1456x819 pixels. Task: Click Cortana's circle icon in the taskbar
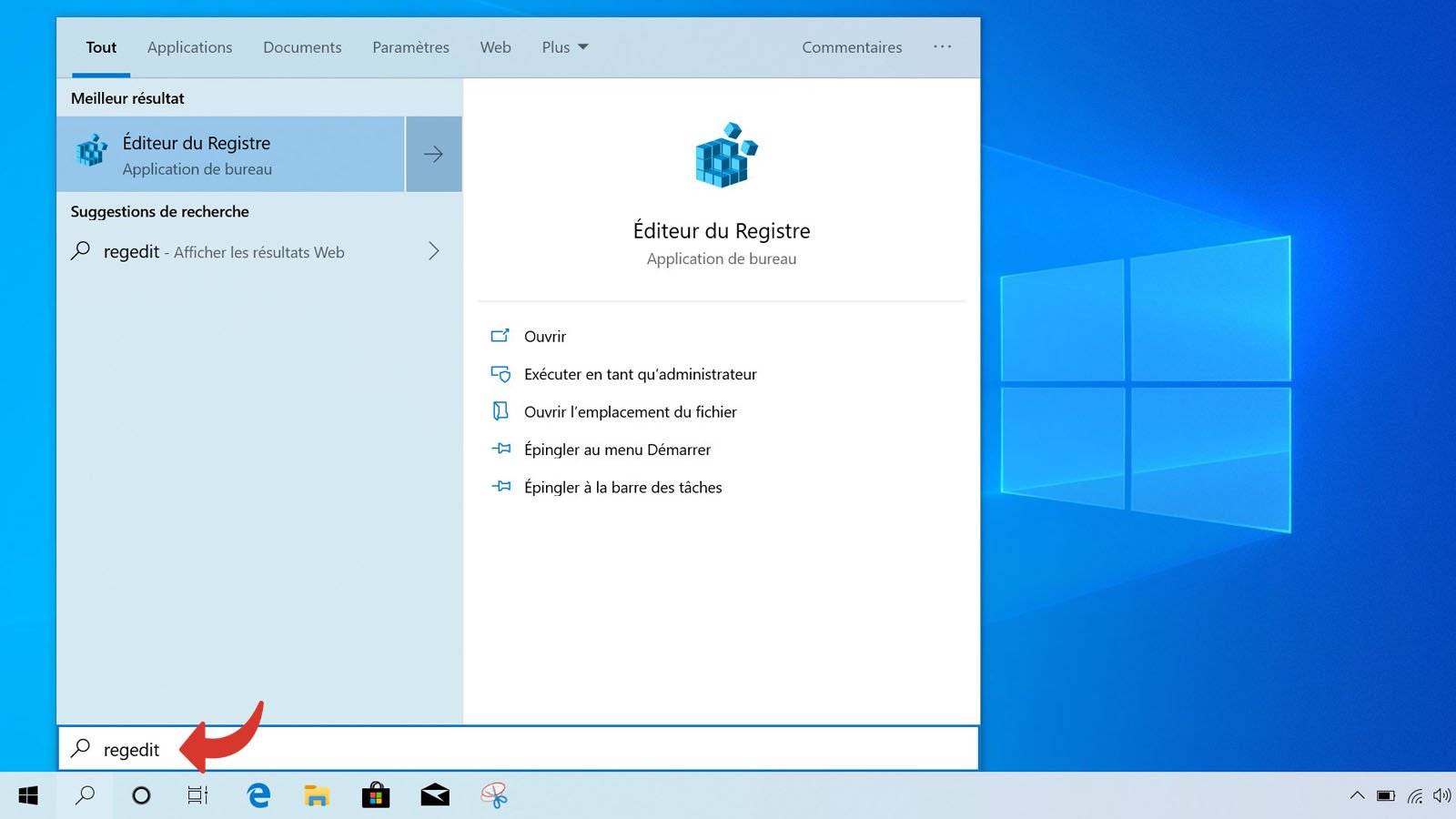[x=141, y=795]
